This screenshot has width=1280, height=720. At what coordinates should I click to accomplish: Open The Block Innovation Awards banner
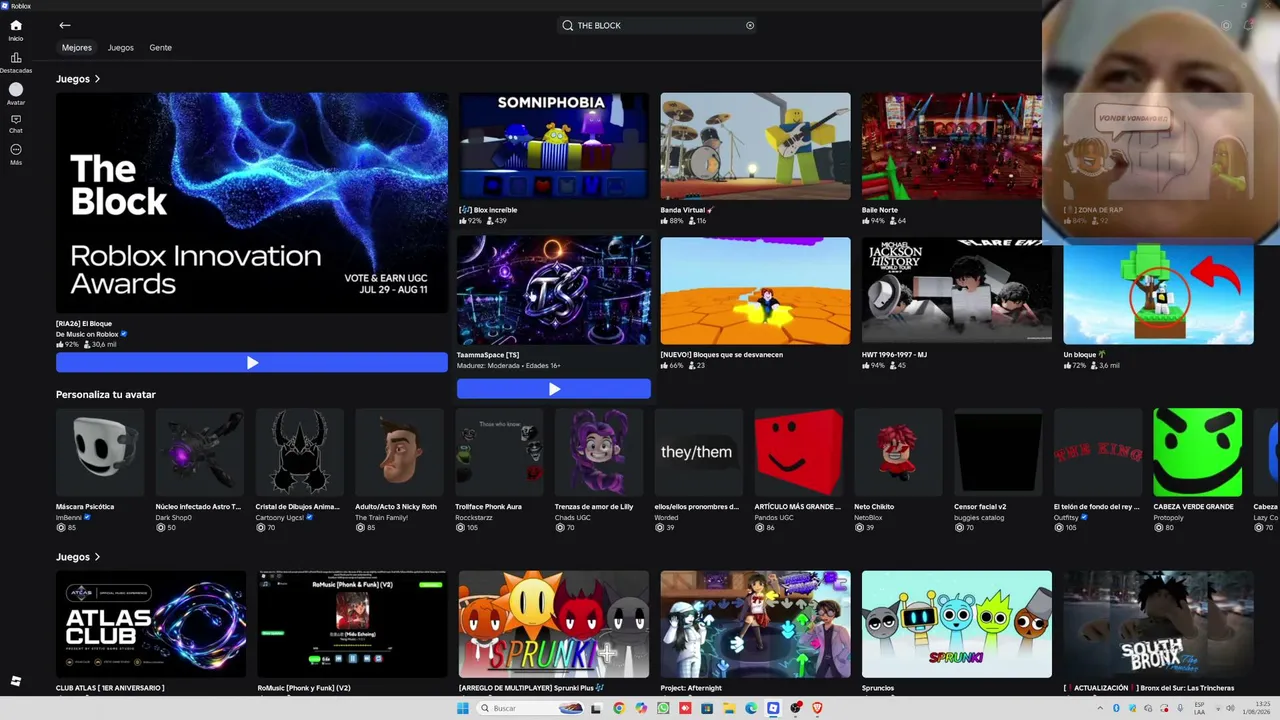(x=252, y=203)
